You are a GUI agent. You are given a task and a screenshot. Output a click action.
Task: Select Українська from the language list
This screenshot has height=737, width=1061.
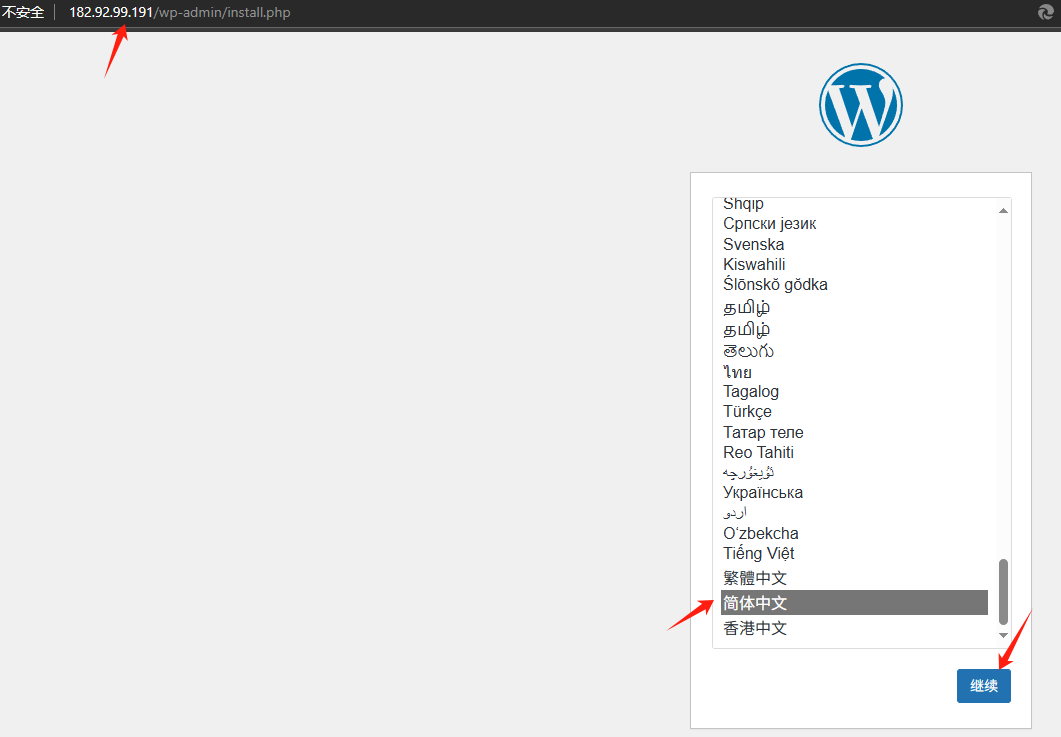coord(854,492)
